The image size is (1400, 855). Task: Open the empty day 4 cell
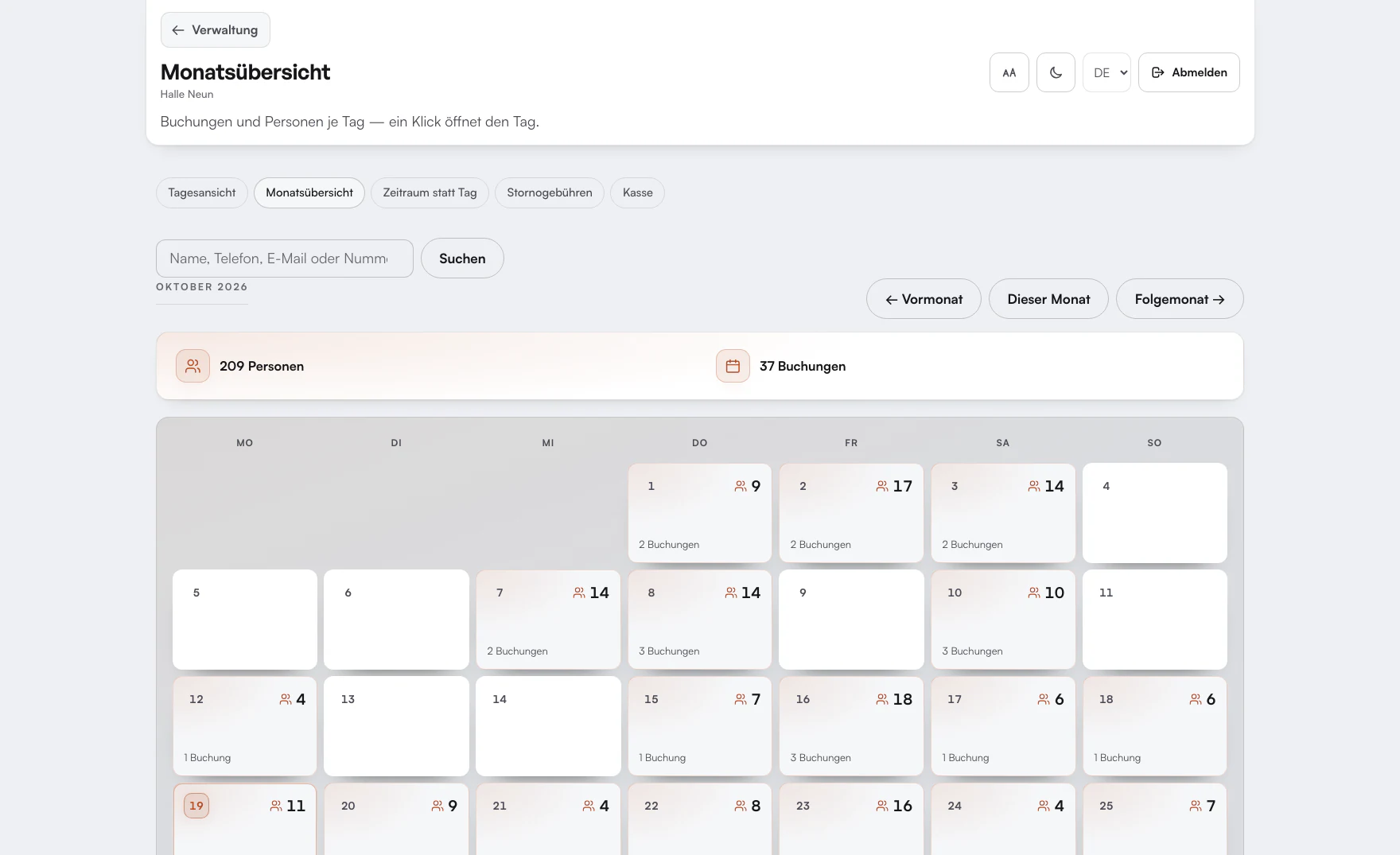pyautogui.click(x=1155, y=513)
